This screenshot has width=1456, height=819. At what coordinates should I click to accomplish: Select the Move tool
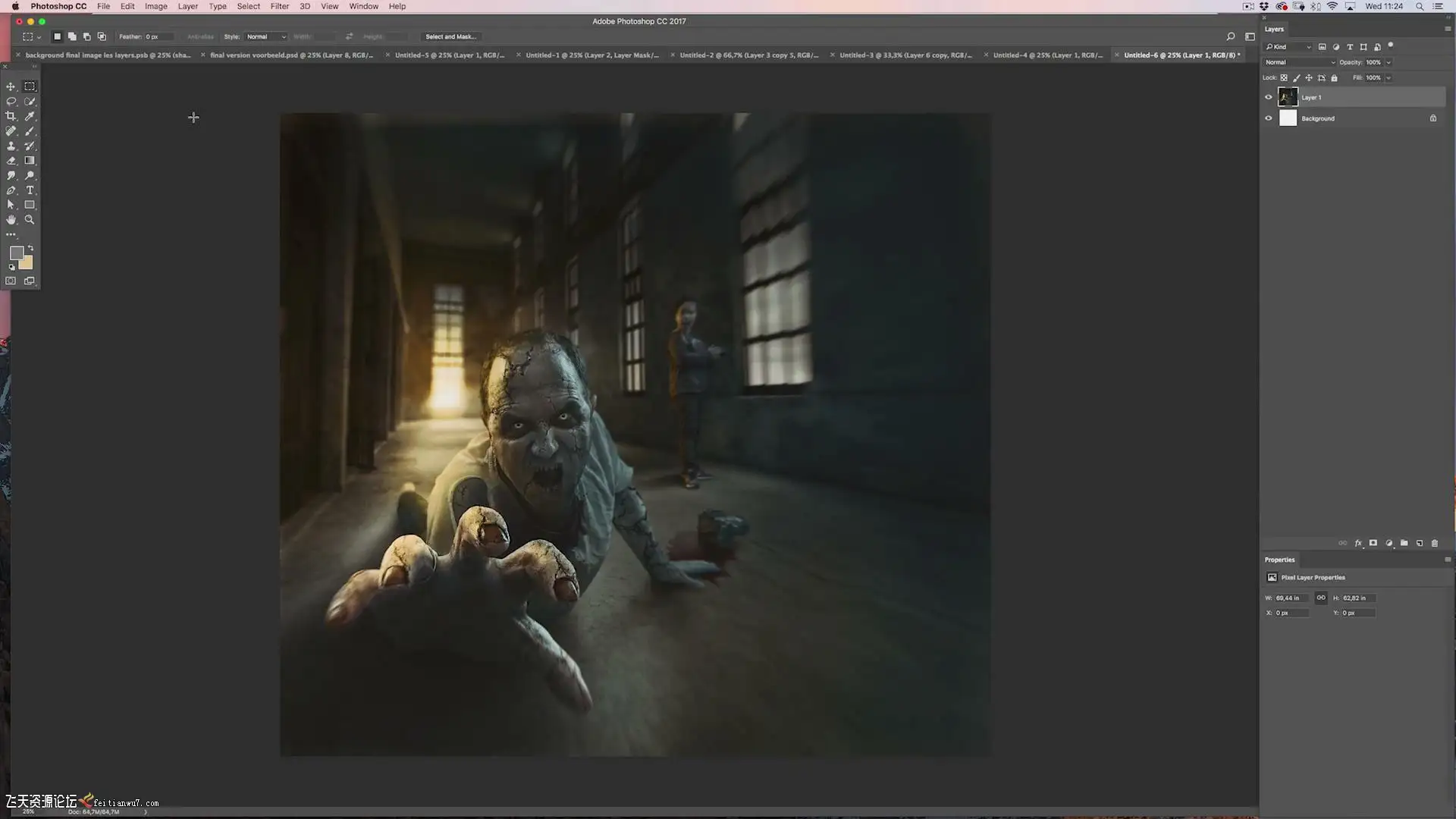click(11, 86)
